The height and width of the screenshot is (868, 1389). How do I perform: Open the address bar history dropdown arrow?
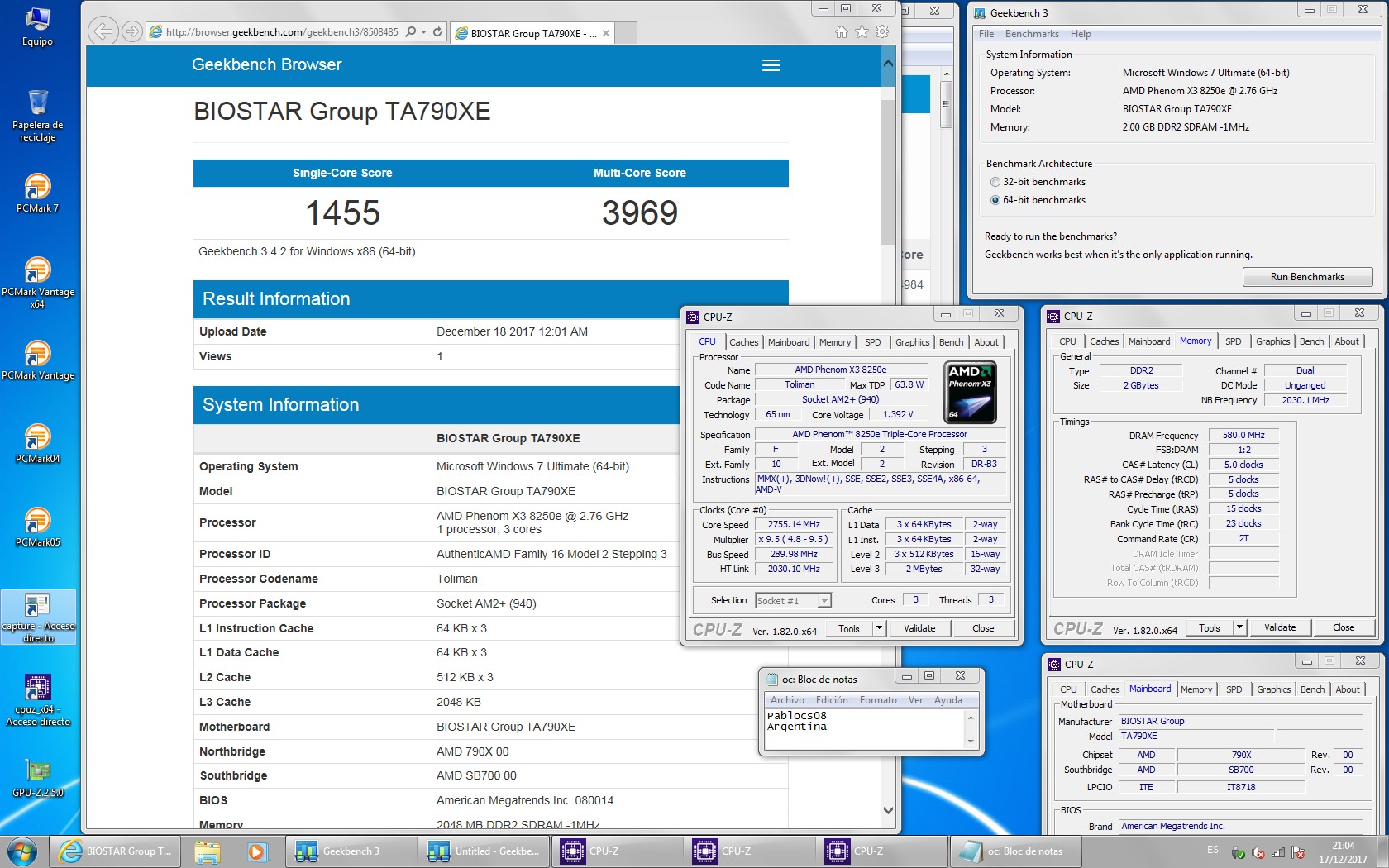point(424,32)
